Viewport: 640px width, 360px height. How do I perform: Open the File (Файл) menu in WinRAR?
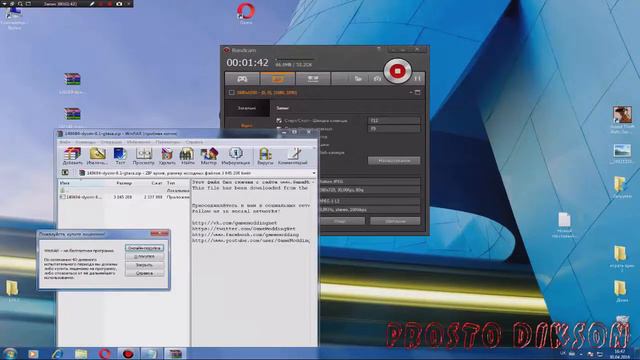[64, 142]
